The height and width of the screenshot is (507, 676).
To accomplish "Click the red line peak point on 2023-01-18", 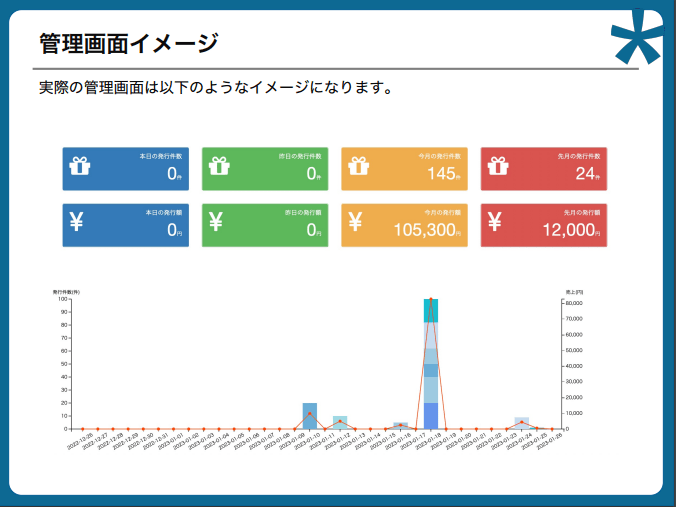I will click(431, 299).
